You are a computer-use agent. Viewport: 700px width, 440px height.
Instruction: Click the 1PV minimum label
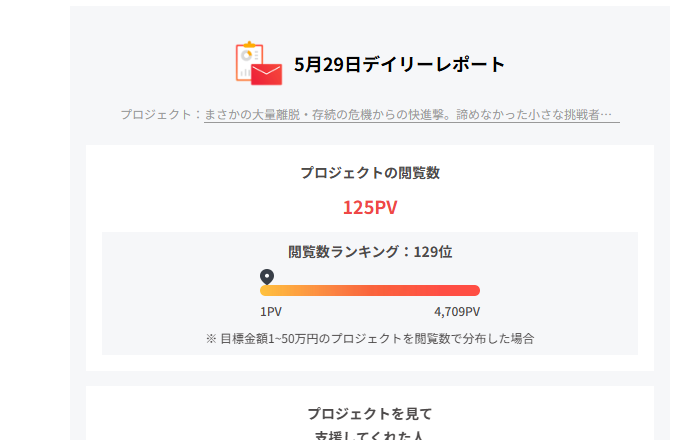[x=271, y=311]
